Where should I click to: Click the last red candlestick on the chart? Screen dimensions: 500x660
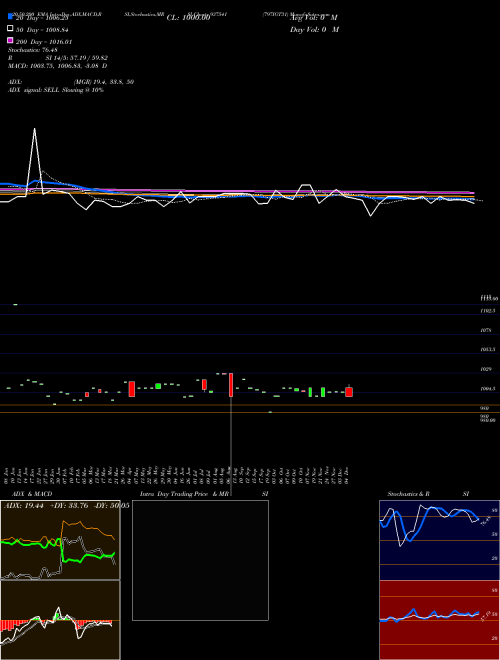coord(349,392)
